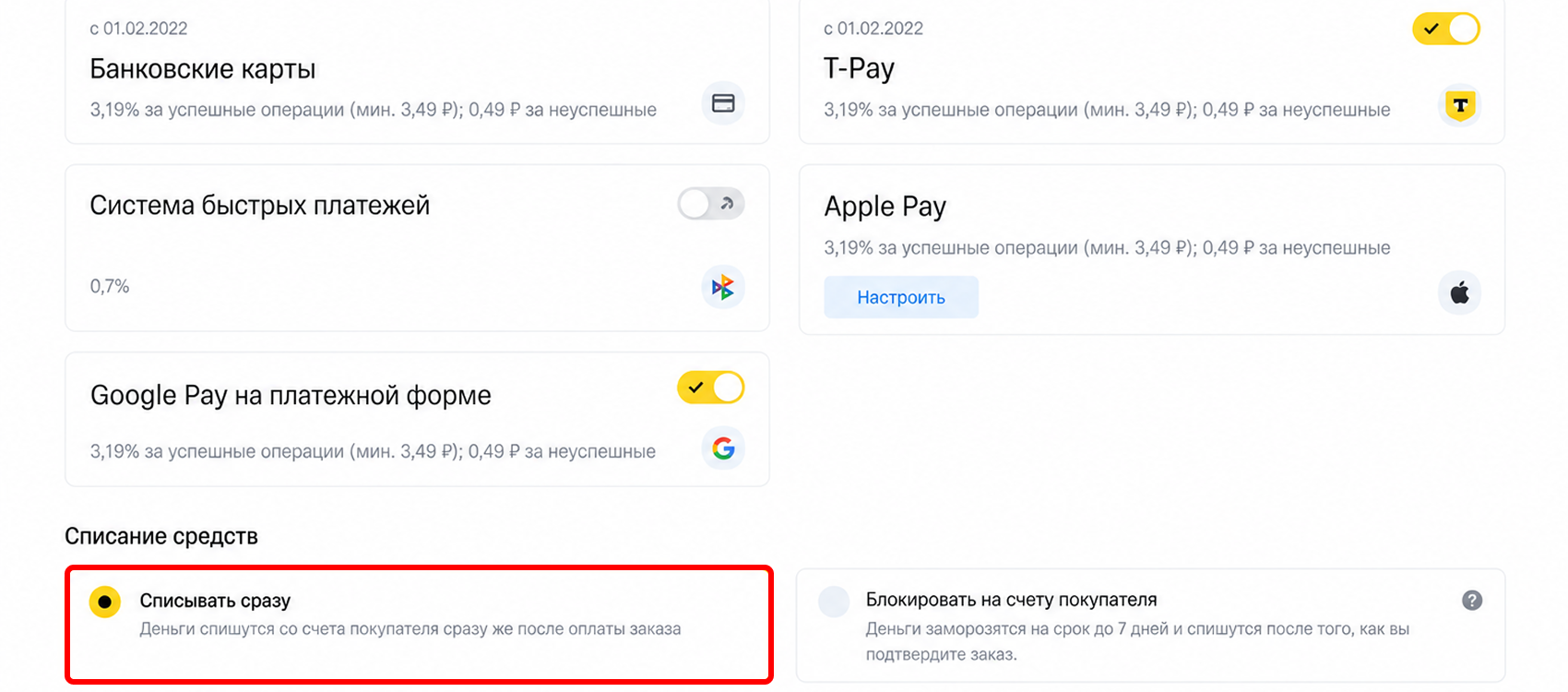1568x692 pixels.
Task: Click the Apple Pay heading
Action: (x=885, y=207)
